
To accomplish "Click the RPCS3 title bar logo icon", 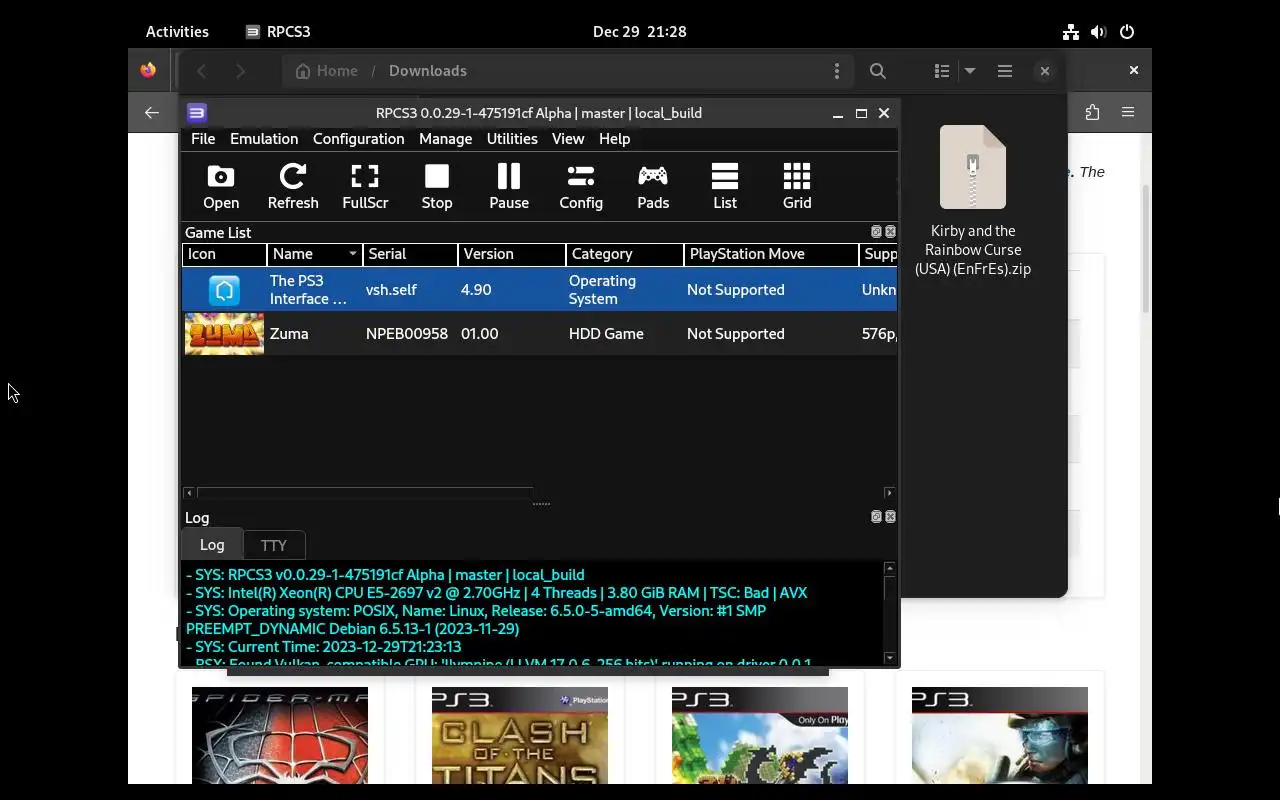I will (197, 113).
